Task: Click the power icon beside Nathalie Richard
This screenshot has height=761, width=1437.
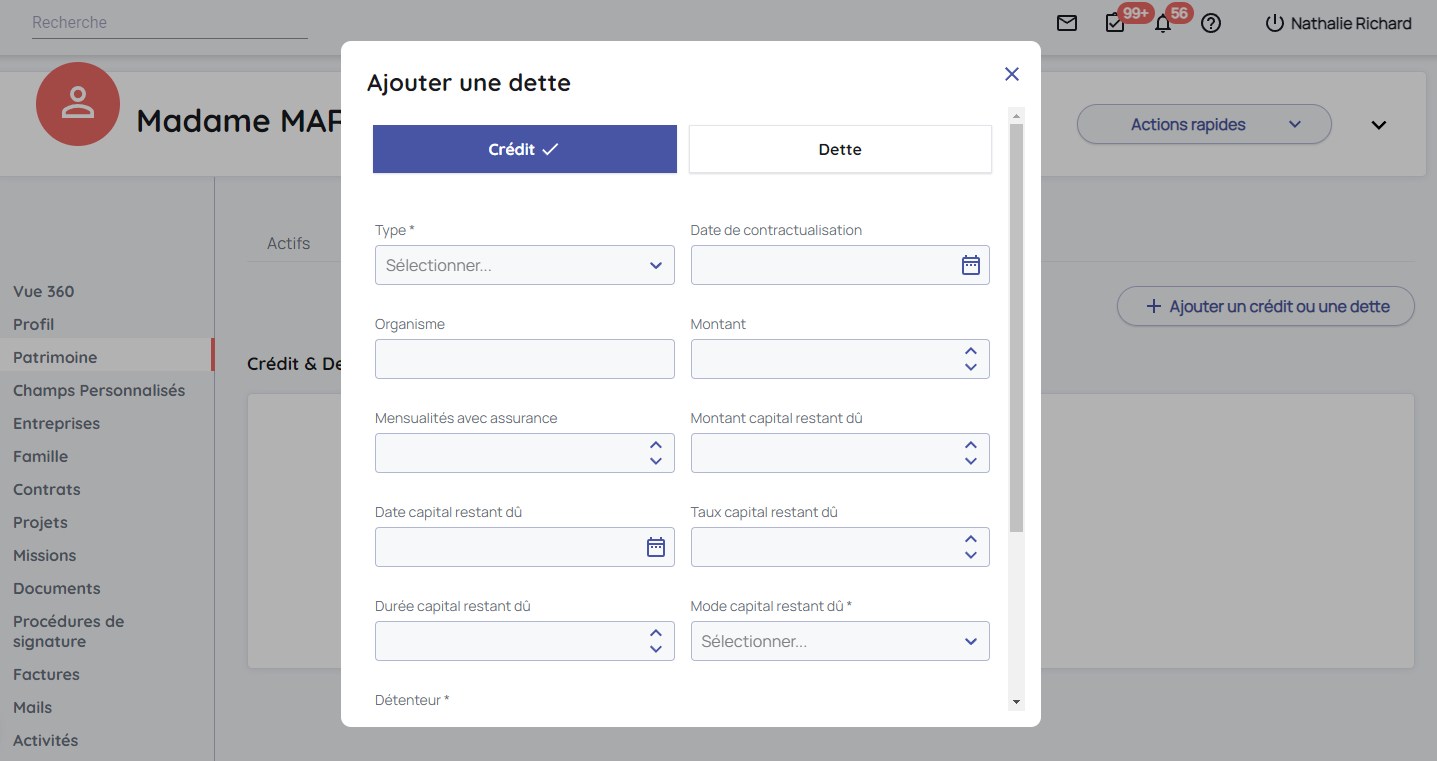Action: (1274, 23)
